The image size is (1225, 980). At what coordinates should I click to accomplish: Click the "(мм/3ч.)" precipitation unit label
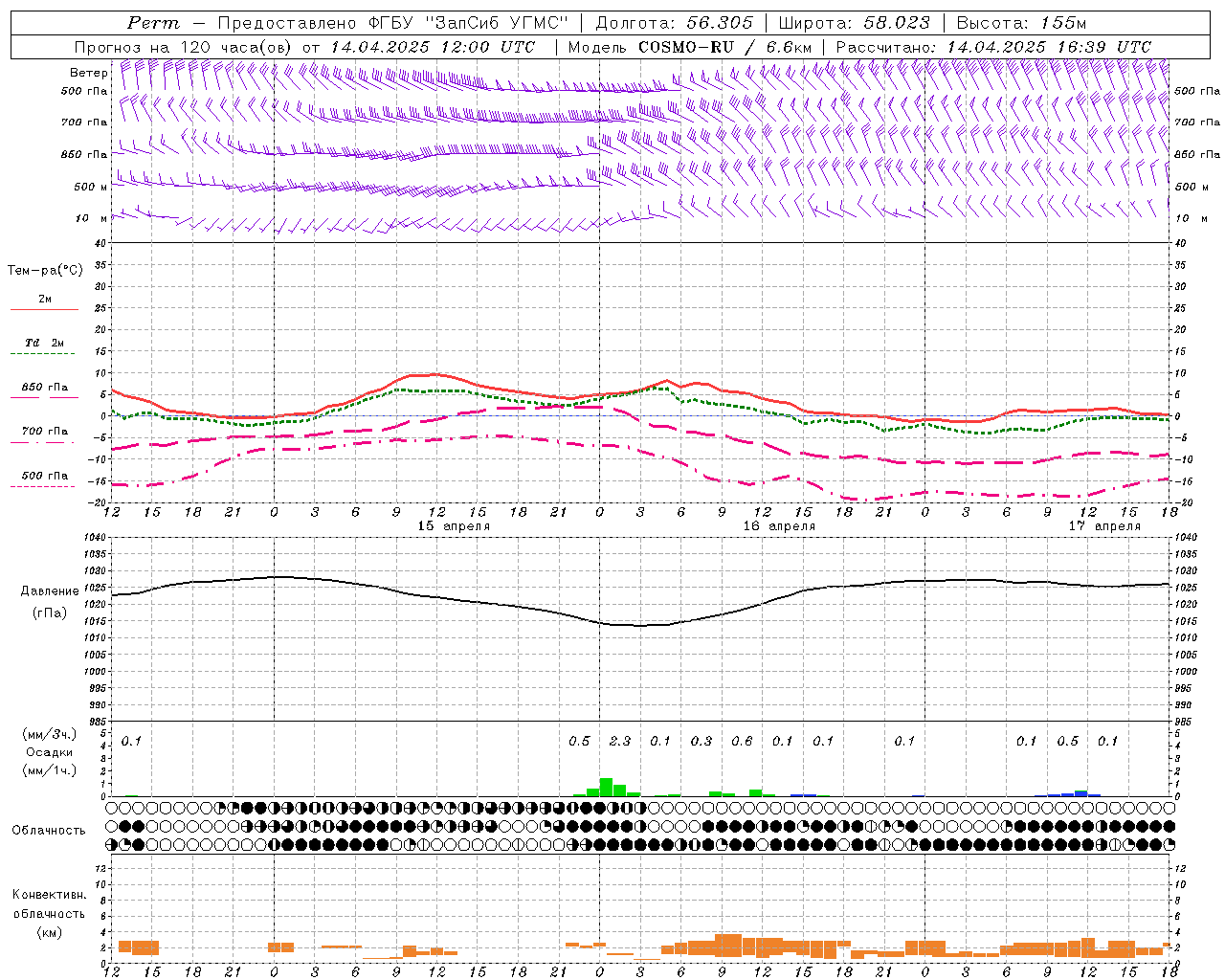point(49,734)
